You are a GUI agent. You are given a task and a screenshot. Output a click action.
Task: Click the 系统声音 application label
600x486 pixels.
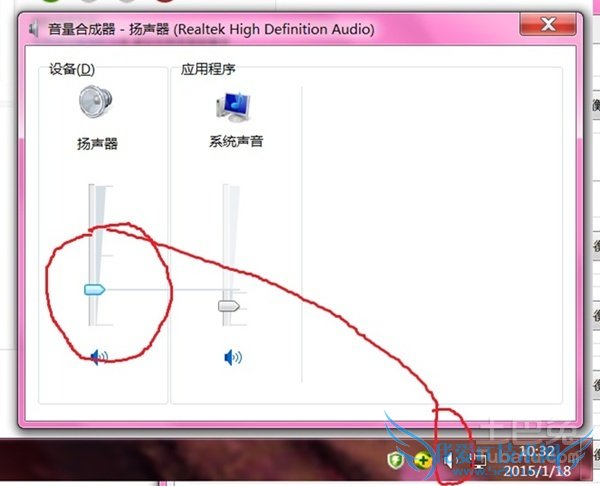tap(236, 141)
